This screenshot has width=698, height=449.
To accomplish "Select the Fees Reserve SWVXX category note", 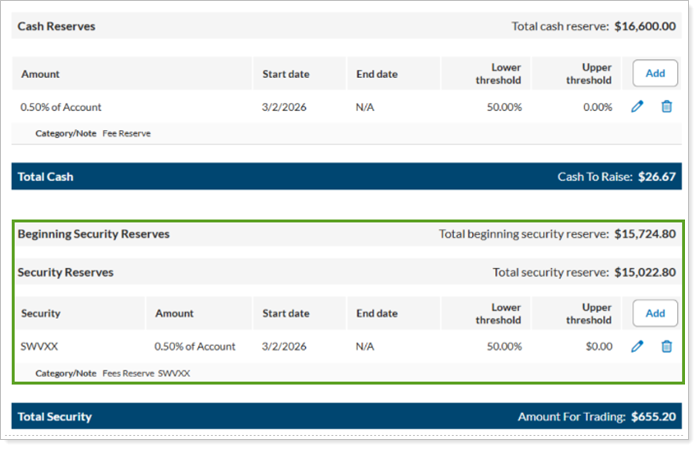I will [x=146, y=373].
